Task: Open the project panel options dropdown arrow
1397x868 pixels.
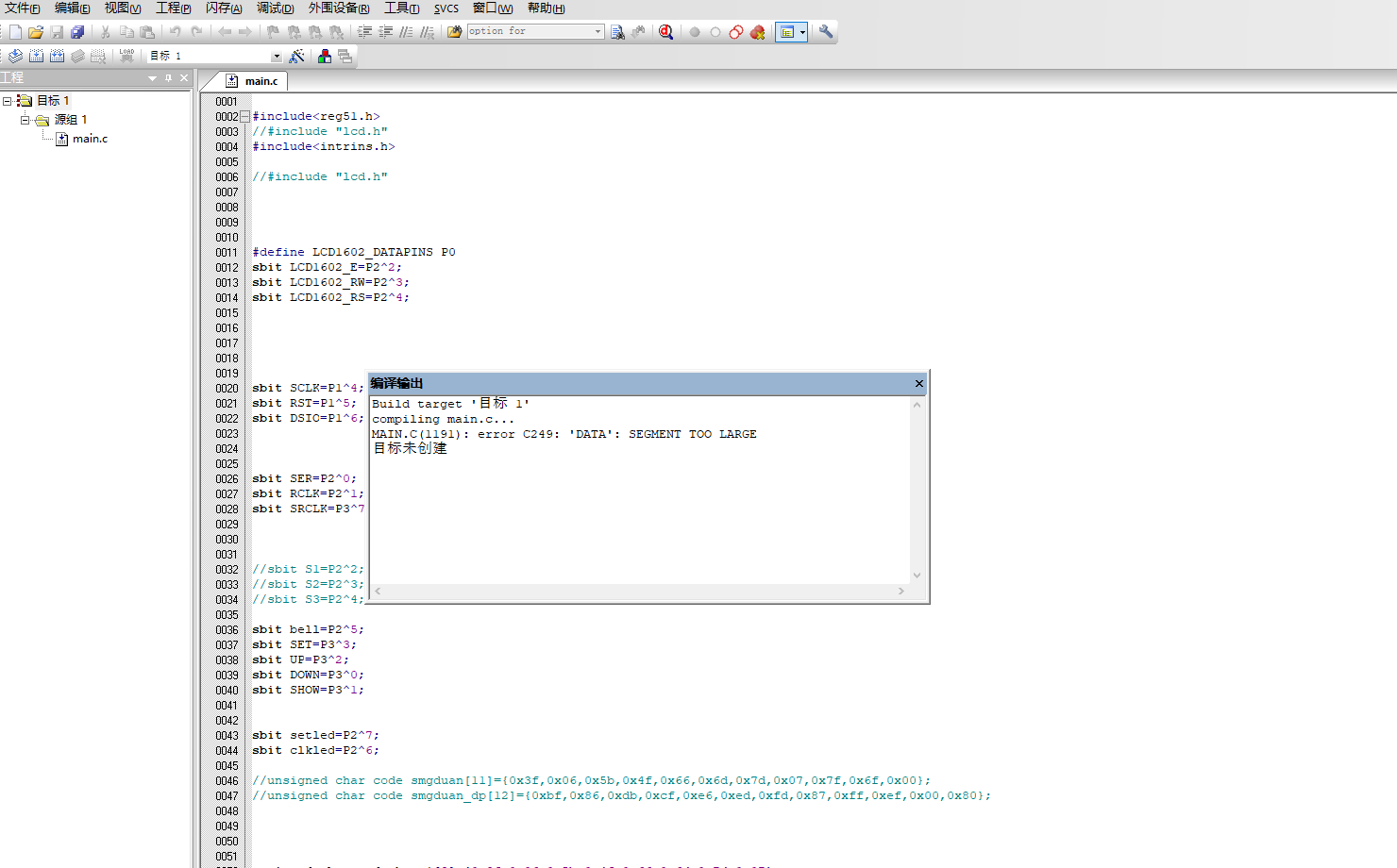Action: [x=152, y=78]
